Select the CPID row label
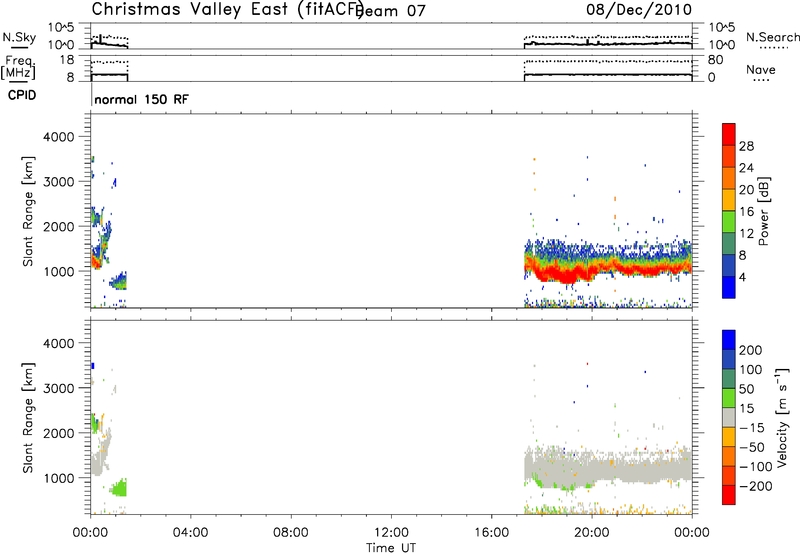800x554 pixels. point(22,95)
